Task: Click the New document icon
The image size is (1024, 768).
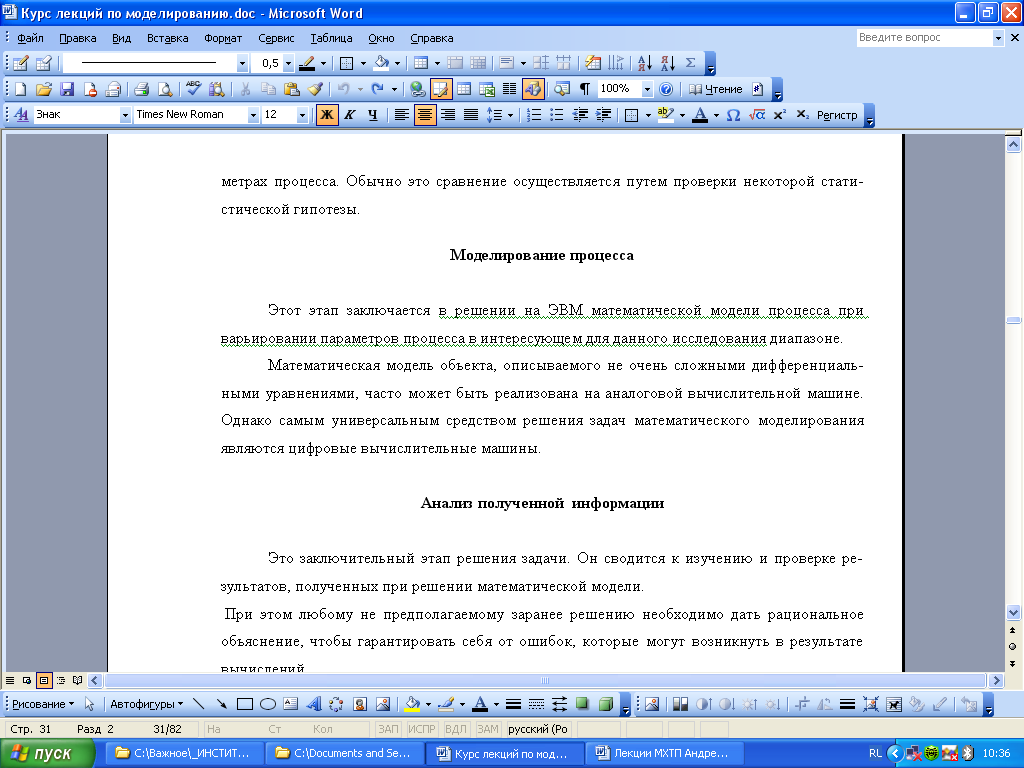Action: coord(20,89)
